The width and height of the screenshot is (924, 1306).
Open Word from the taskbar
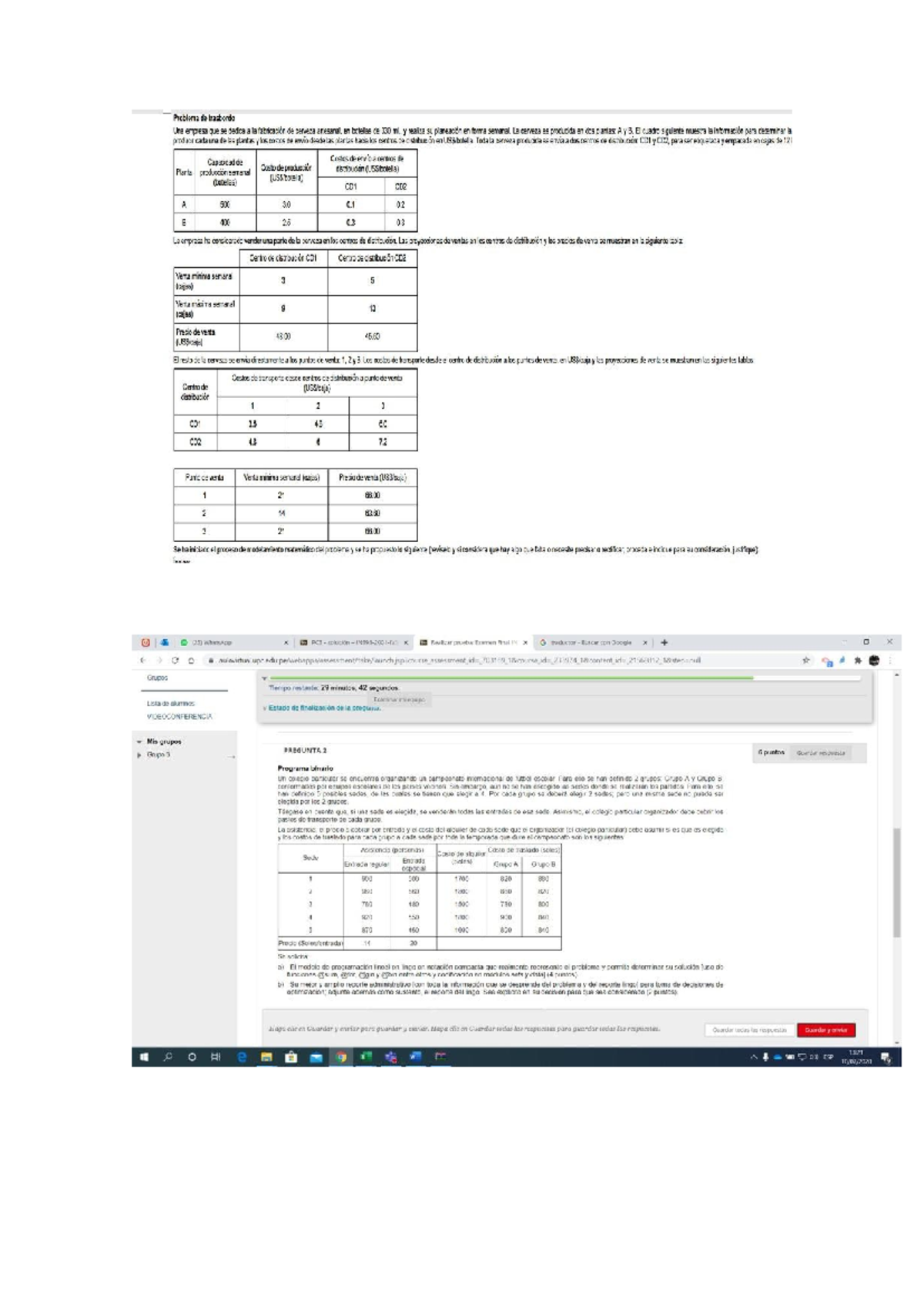tap(415, 1057)
